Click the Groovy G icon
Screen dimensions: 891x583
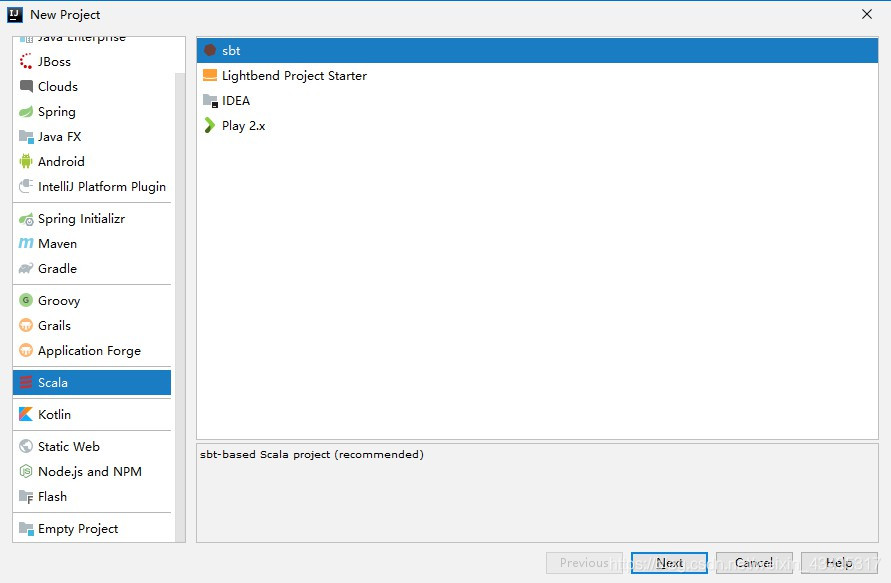(x=26, y=300)
